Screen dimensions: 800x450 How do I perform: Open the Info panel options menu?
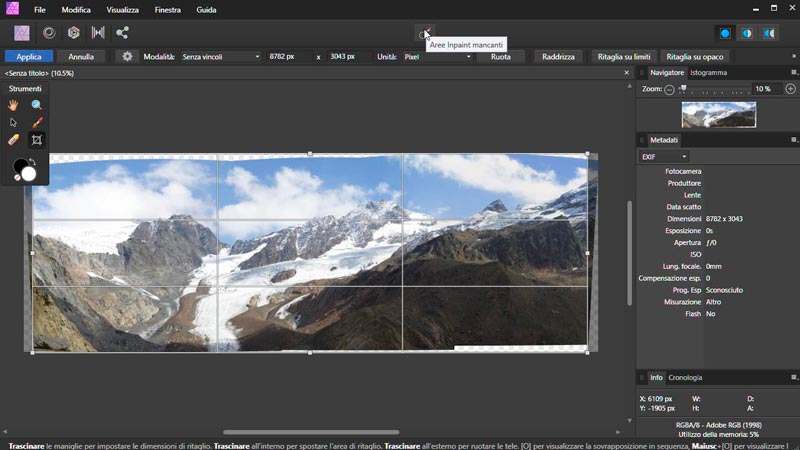pyautogui.click(x=793, y=377)
